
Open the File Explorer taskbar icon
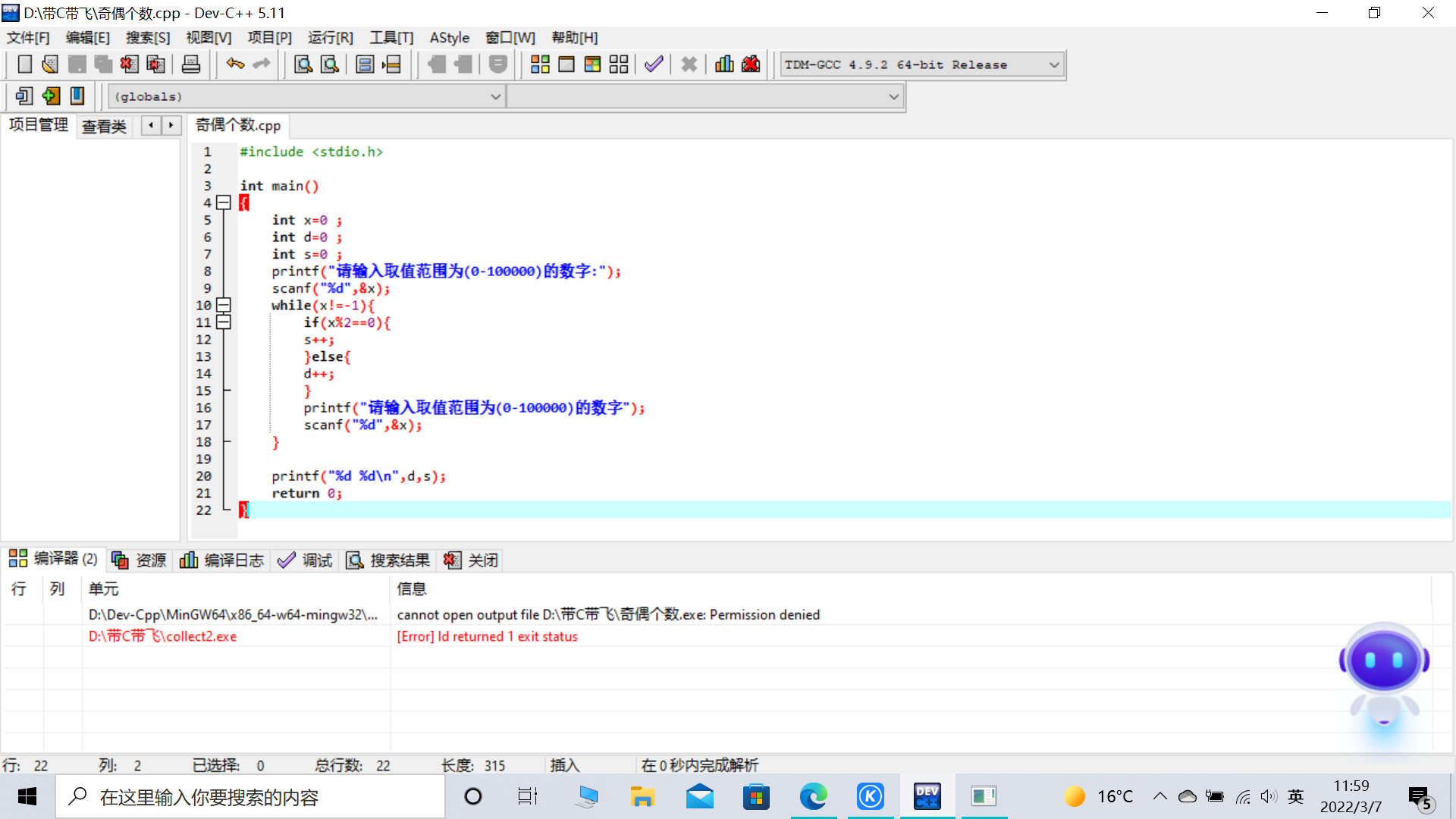(x=642, y=796)
